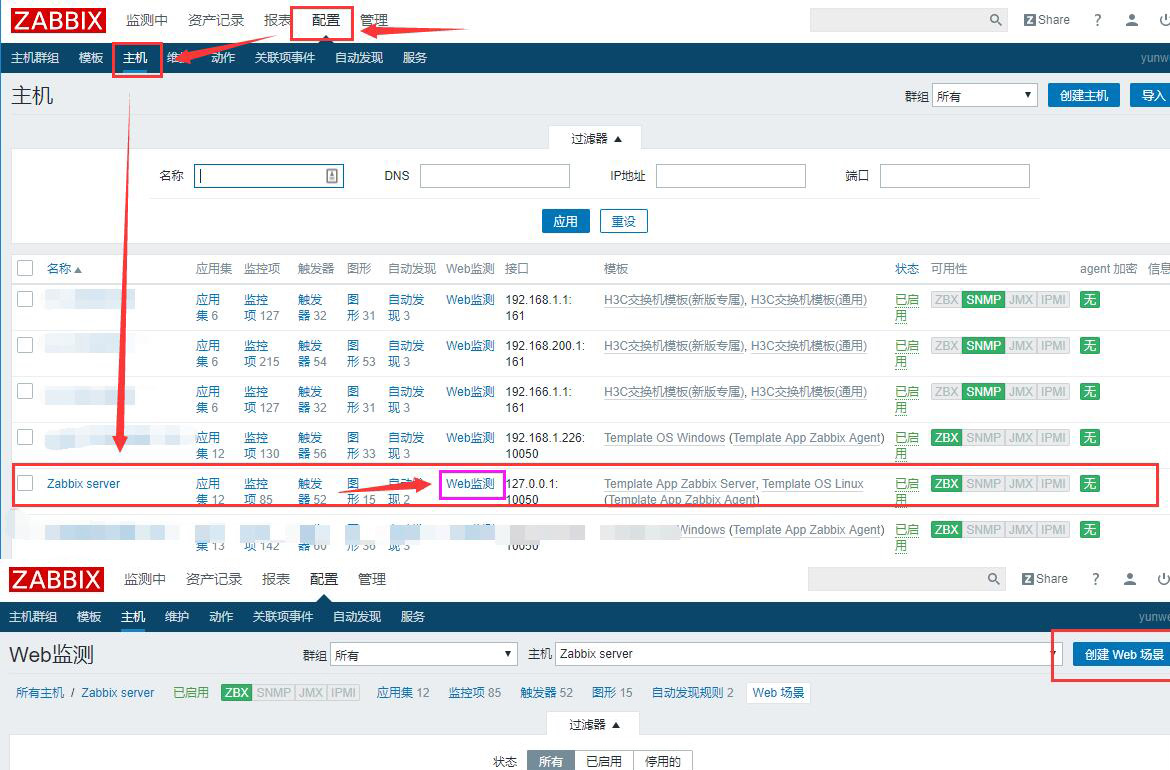Open Share in the header above Web监测
The height and width of the screenshot is (770, 1170).
pos(1044,579)
